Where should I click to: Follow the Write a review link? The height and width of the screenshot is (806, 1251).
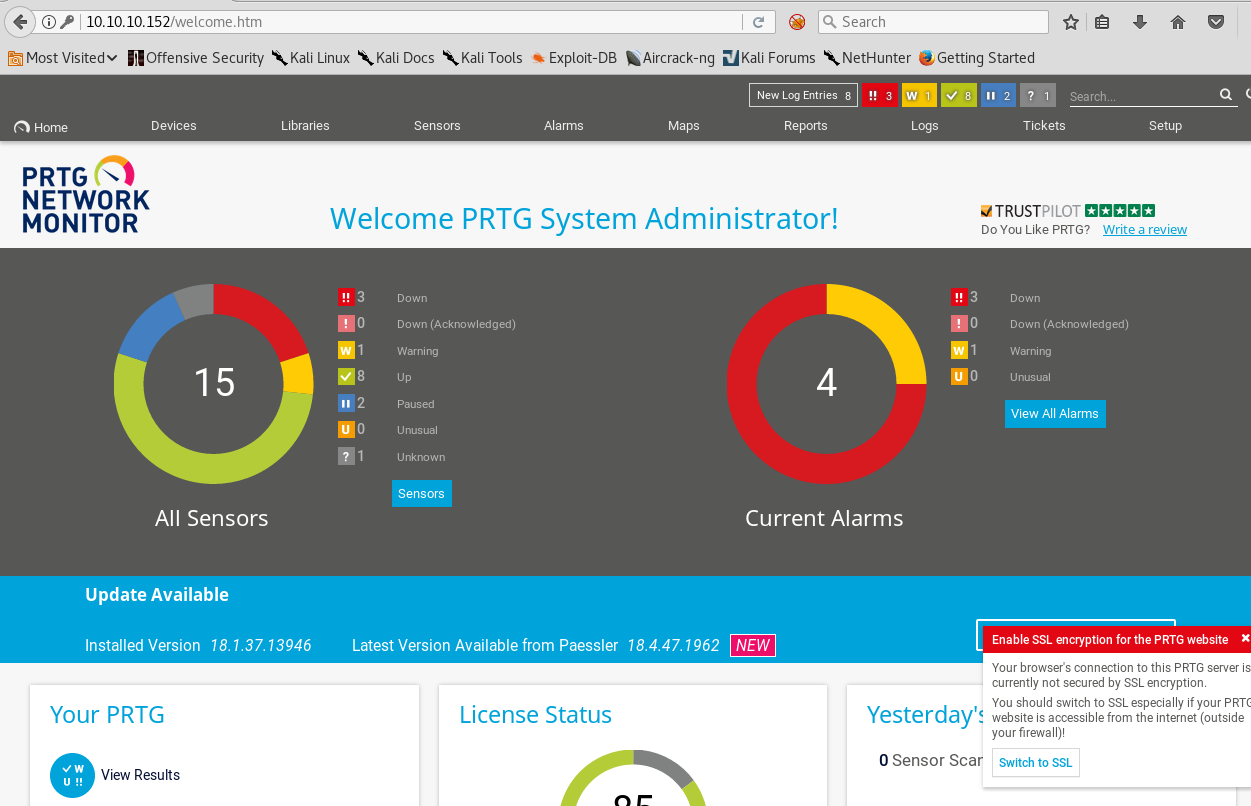pos(1144,230)
